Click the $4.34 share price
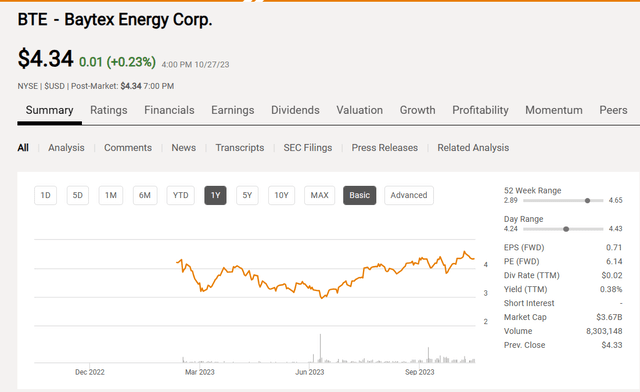The height and width of the screenshot is (392, 640). tap(45, 58)
